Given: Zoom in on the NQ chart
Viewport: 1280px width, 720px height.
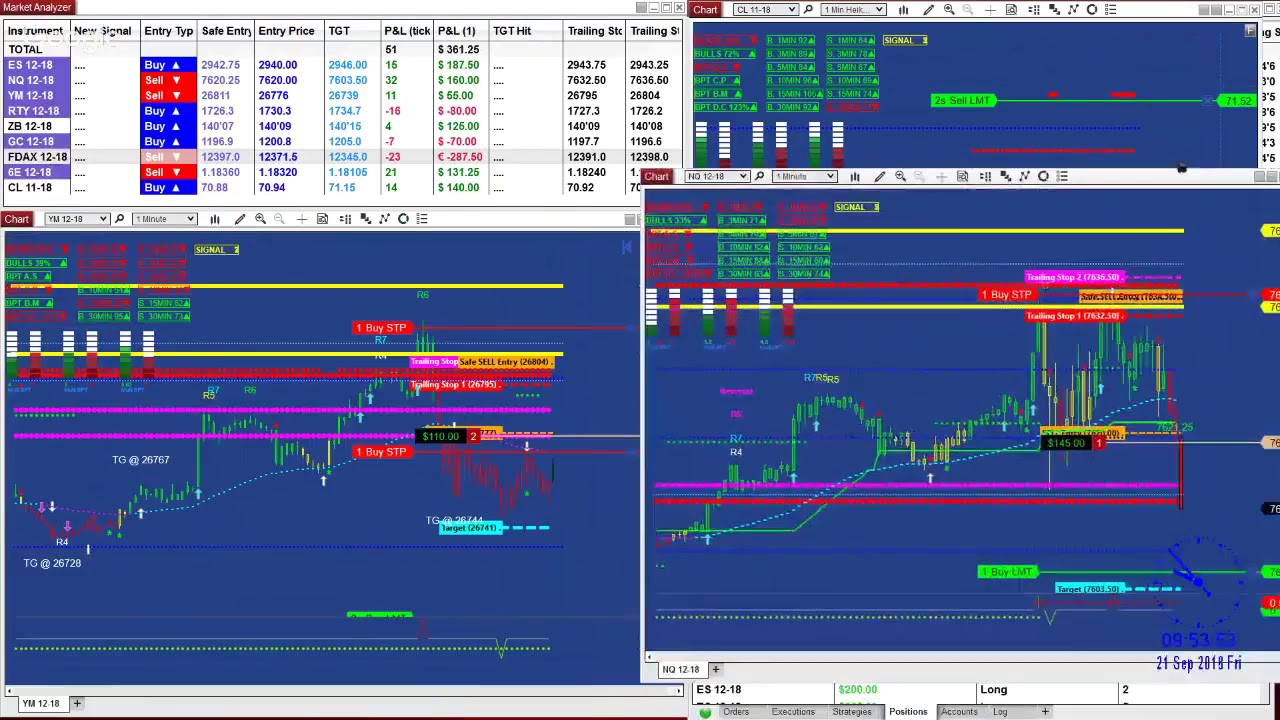Looking at the screenshot, I should point(900,177).
